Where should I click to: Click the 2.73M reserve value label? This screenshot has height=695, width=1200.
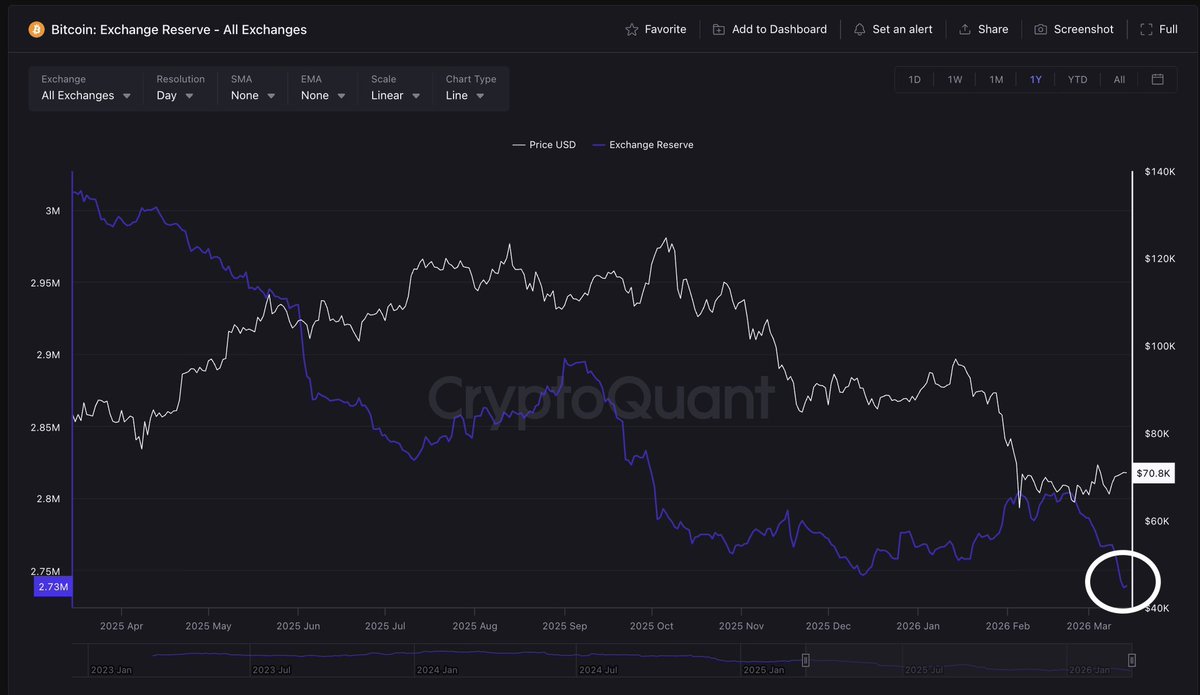click(52, 586)
